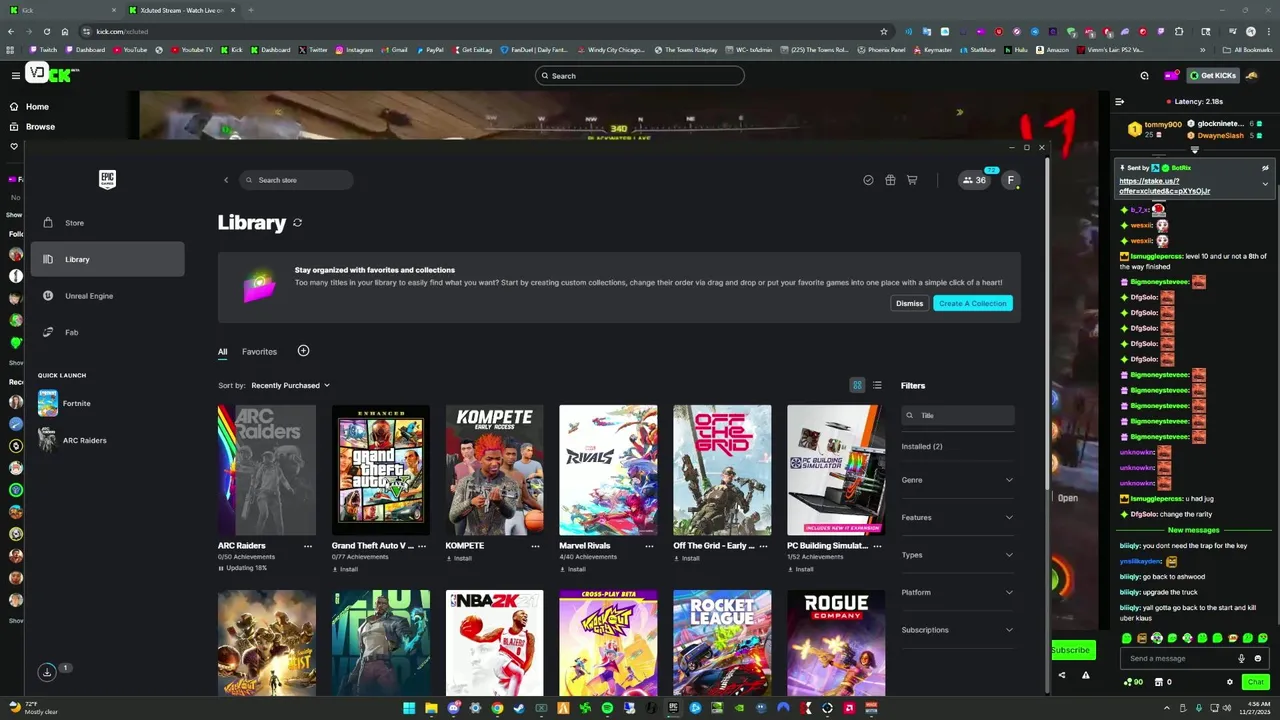Image resolution: width=1280 pixels, height=720 pixels.
Task: Open the gift box icon in Epic launcher
Action: 890,180
